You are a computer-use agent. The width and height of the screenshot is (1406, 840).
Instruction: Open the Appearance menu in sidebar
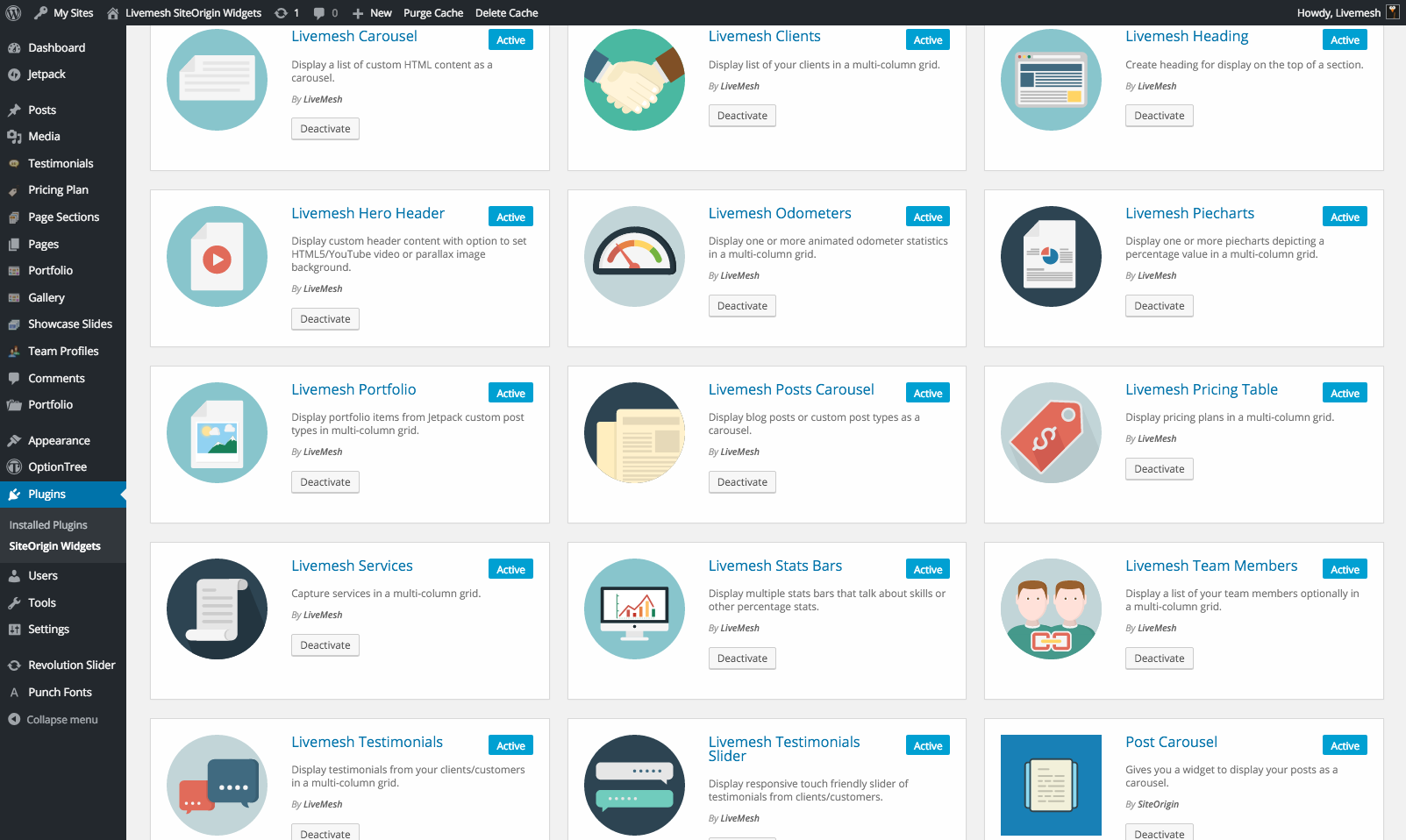[59, 441]
